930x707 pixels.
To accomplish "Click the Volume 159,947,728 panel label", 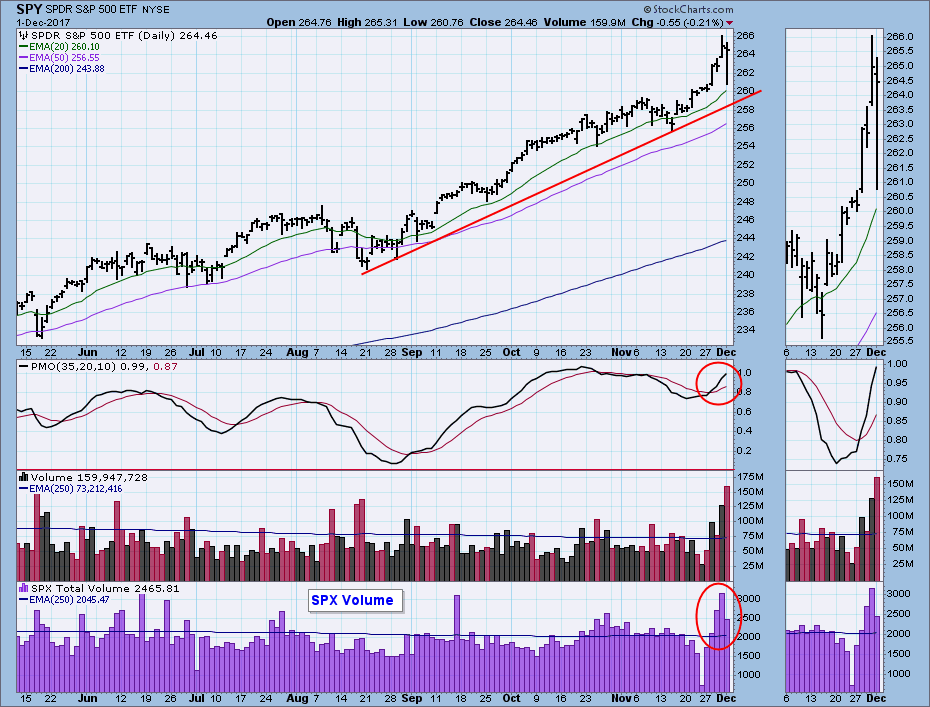I will (89, 477).
